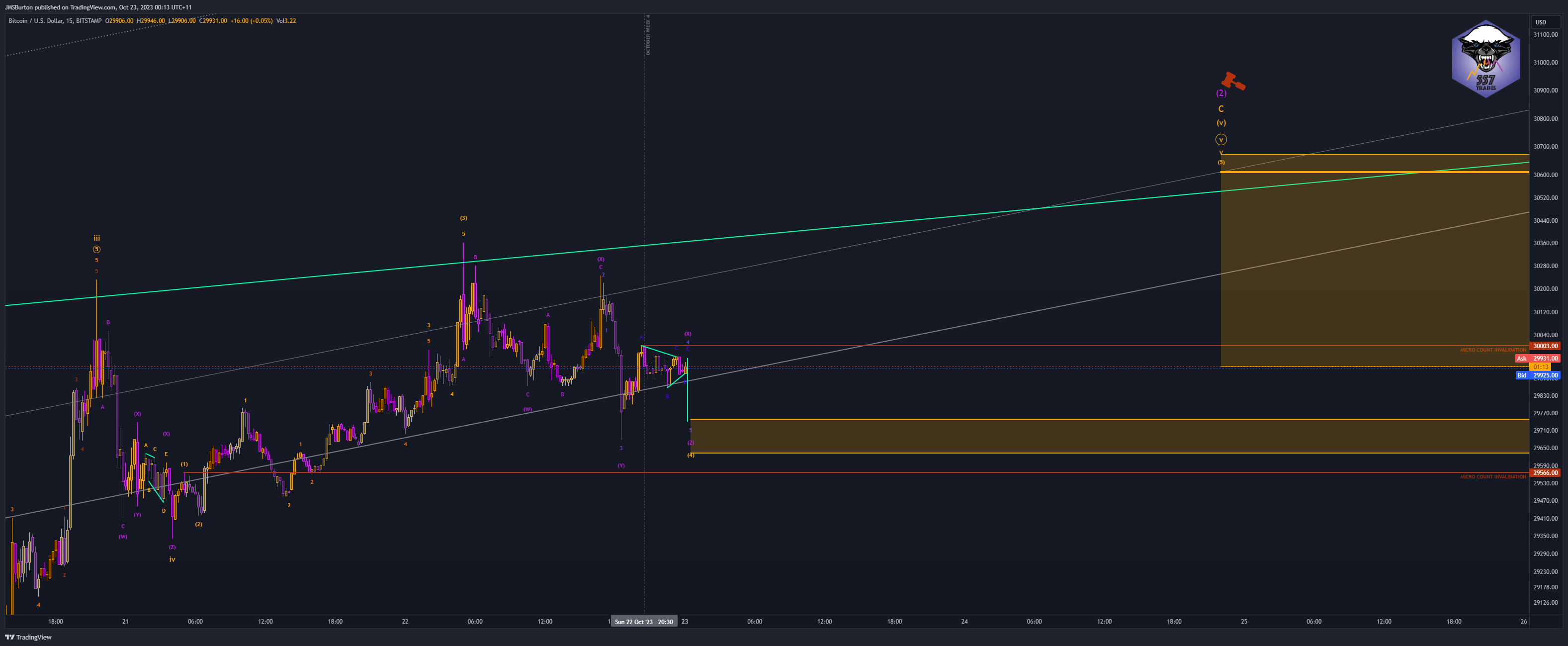
Task: Select the orange (3) wave label
Action: pos(463,218)
